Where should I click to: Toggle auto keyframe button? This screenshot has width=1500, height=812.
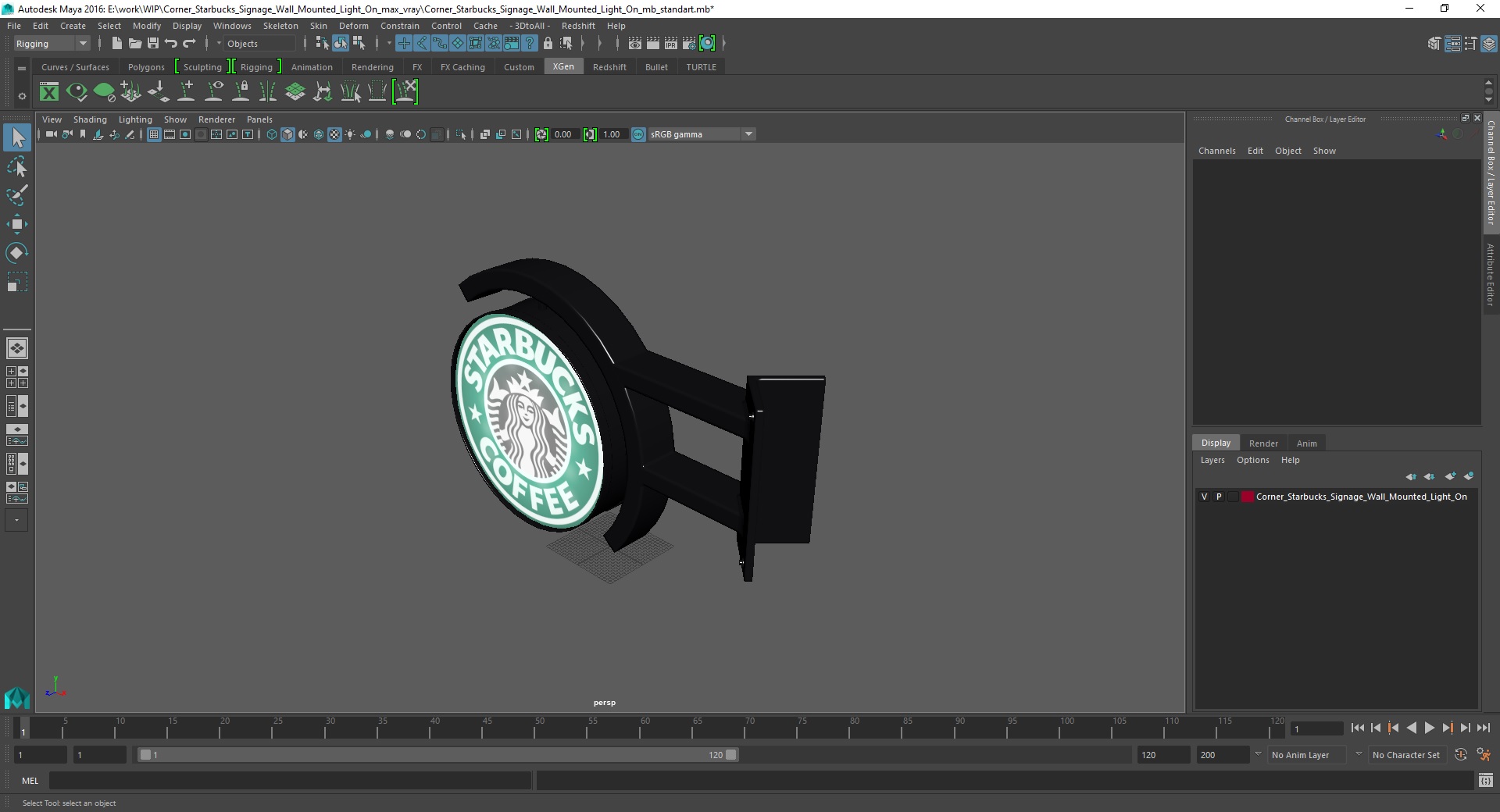tap(1461, 755)
